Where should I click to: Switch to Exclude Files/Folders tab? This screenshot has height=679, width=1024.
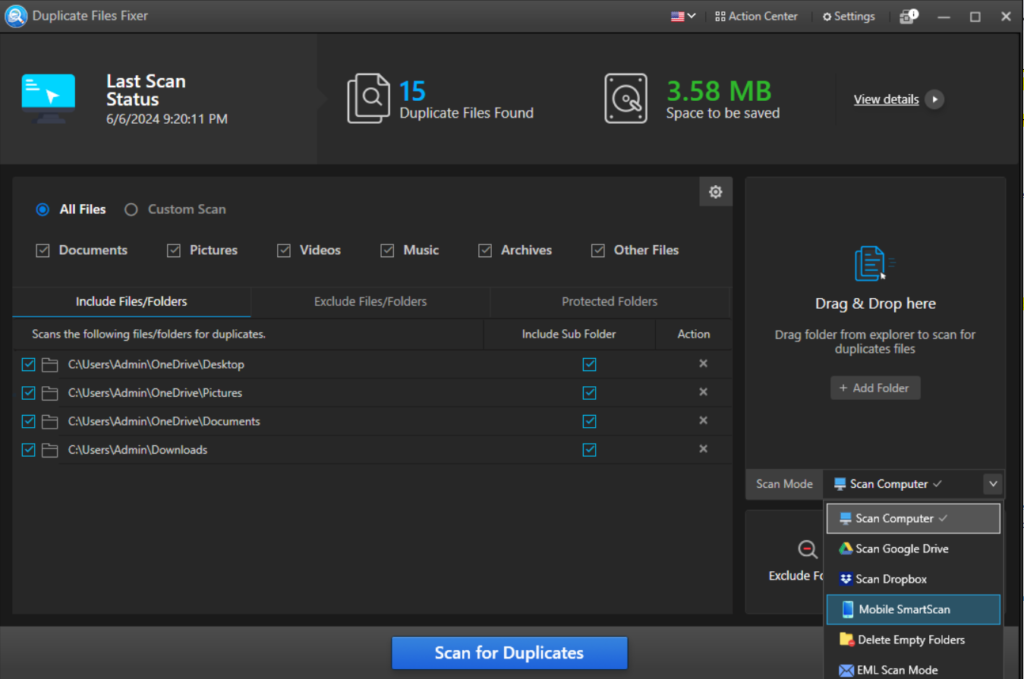370,302
